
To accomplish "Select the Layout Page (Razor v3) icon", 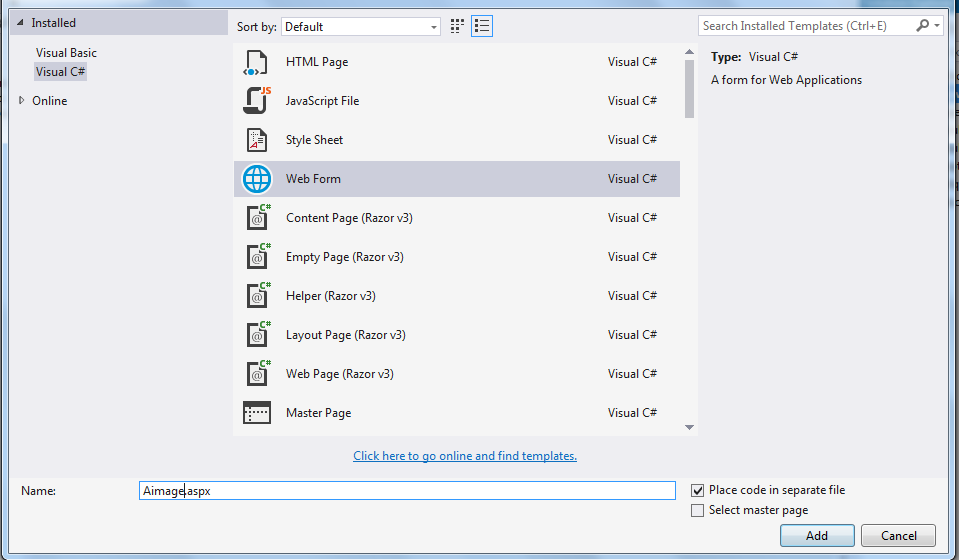I will [258, 335].
